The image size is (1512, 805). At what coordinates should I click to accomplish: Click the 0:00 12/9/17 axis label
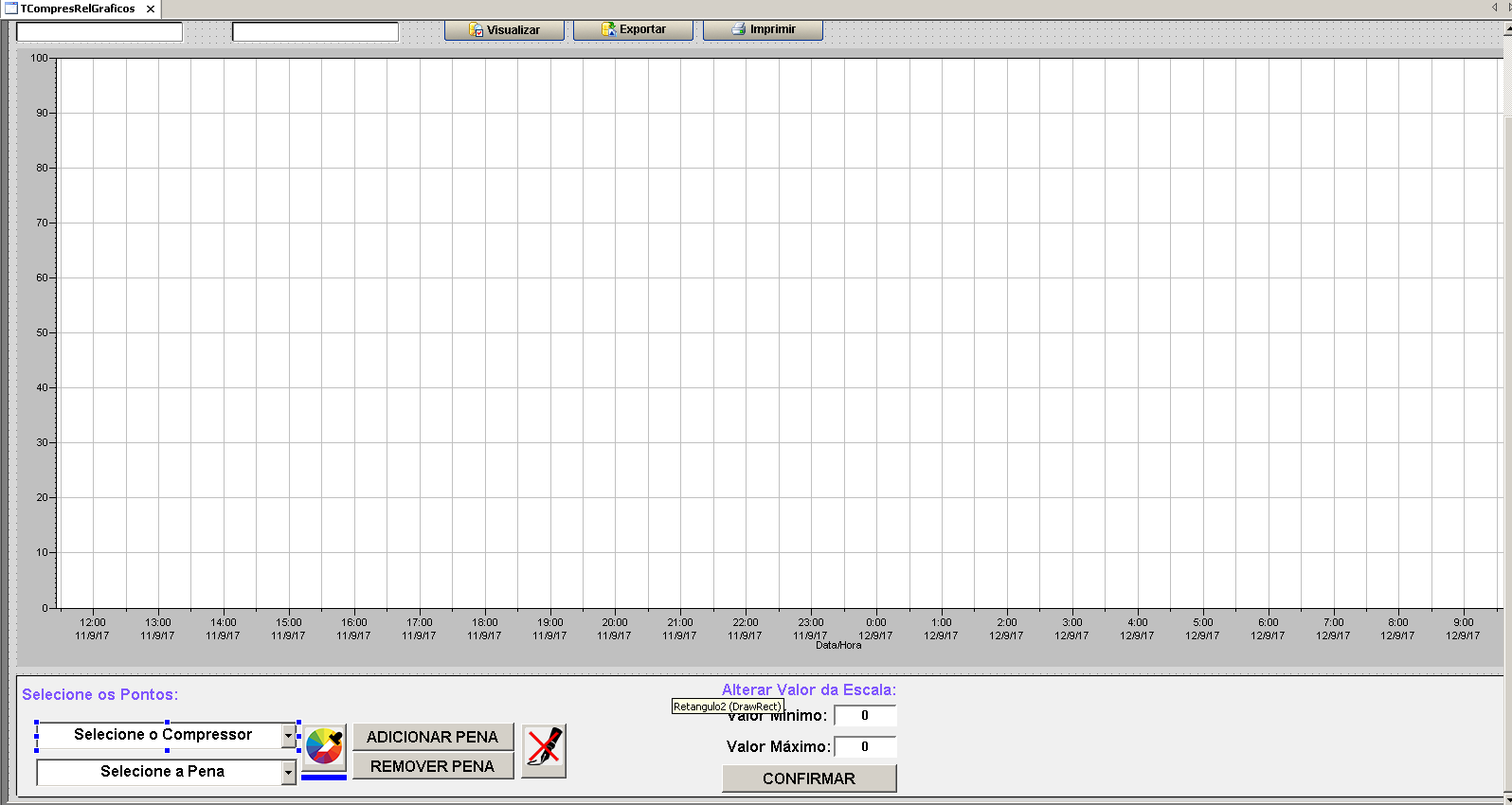pos(876,629)
